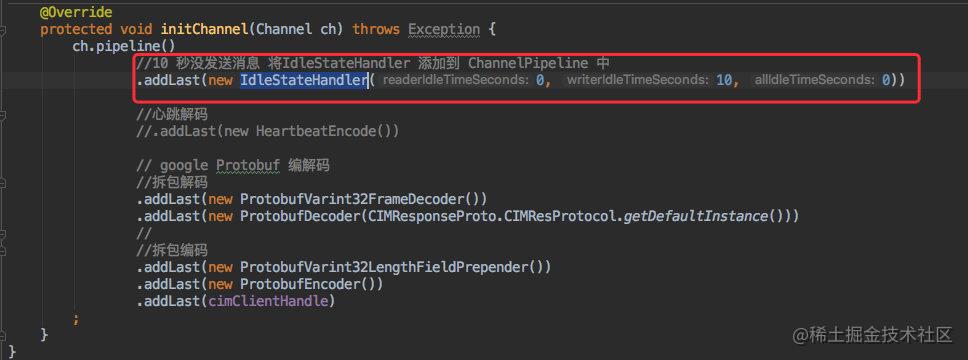Click the writerIdleTimeSeconds parameter hint
The height and width of the screenshot is (360, 968).
pyautogui.click(x=639, y=80)
